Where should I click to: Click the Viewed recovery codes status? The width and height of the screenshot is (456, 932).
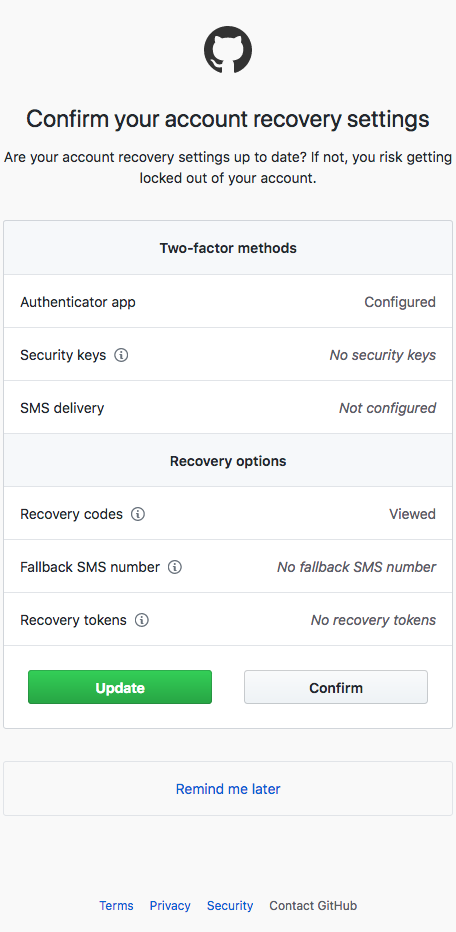coord(413,514)
